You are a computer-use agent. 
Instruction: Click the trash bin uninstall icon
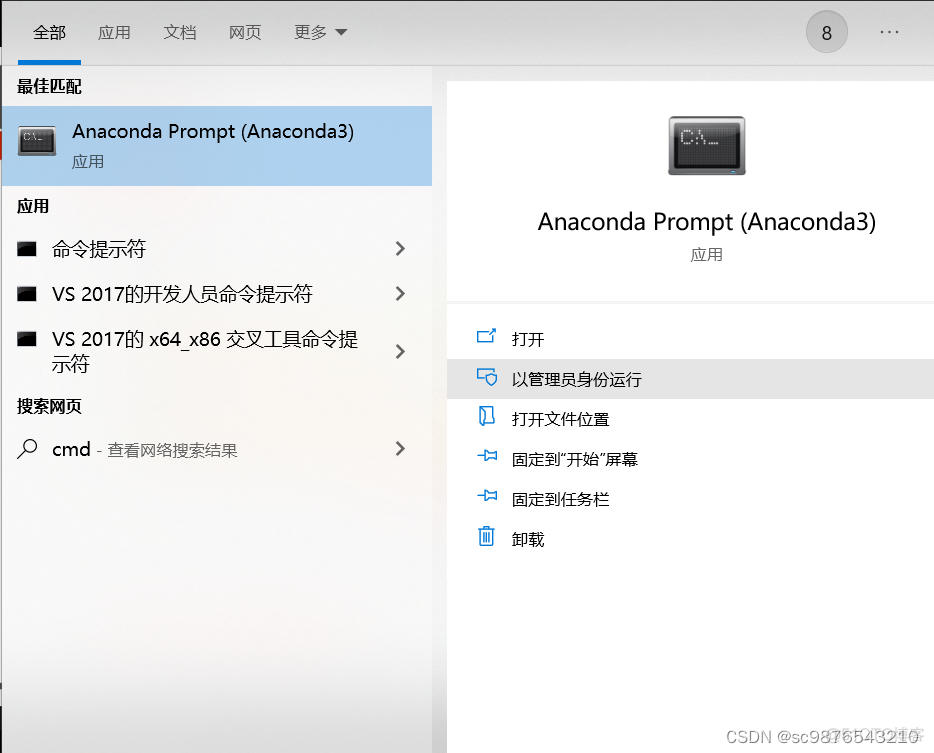486,536
